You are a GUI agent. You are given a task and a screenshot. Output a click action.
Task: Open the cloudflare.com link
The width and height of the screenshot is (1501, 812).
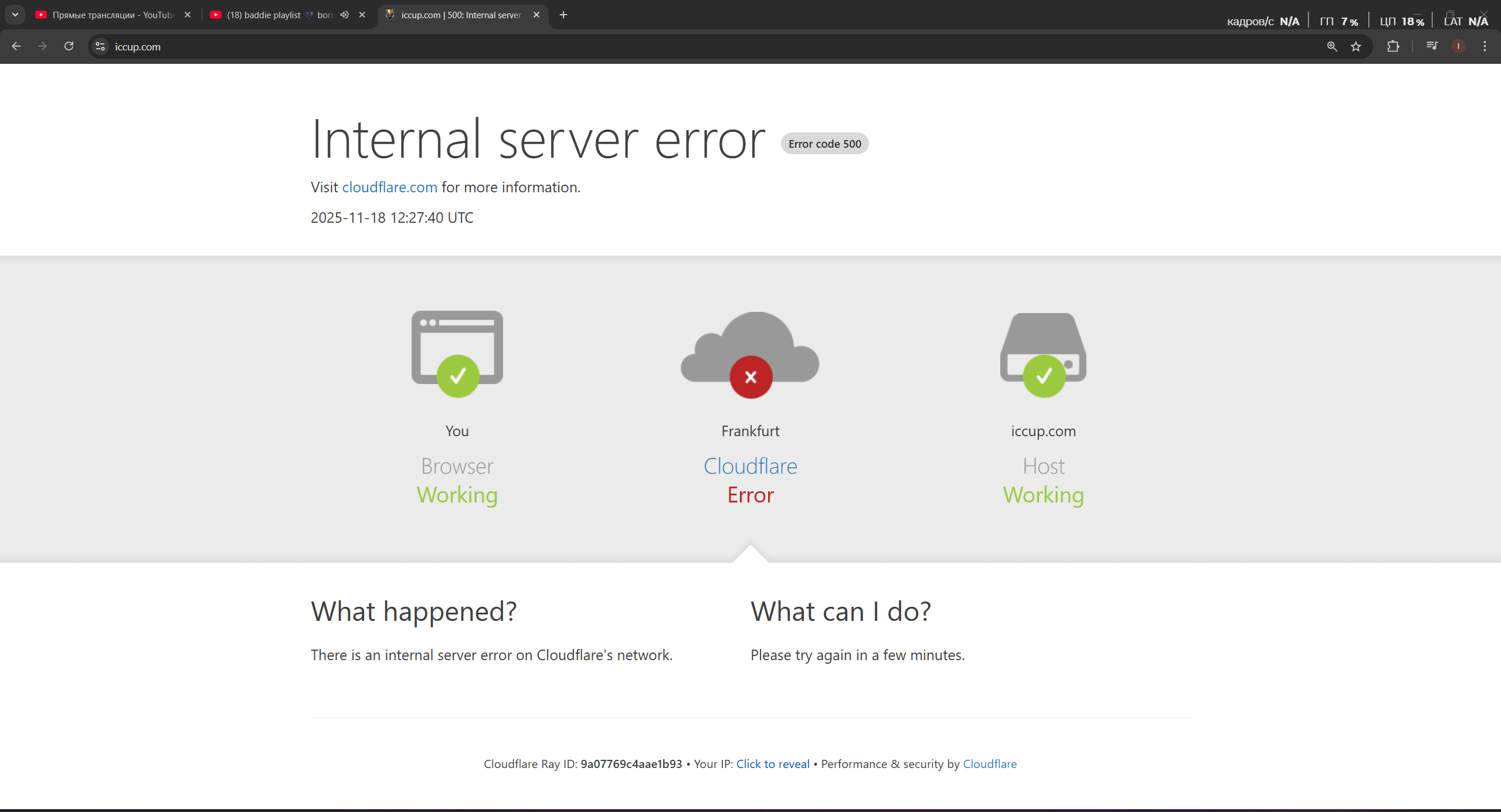click(x=389, y=187)
